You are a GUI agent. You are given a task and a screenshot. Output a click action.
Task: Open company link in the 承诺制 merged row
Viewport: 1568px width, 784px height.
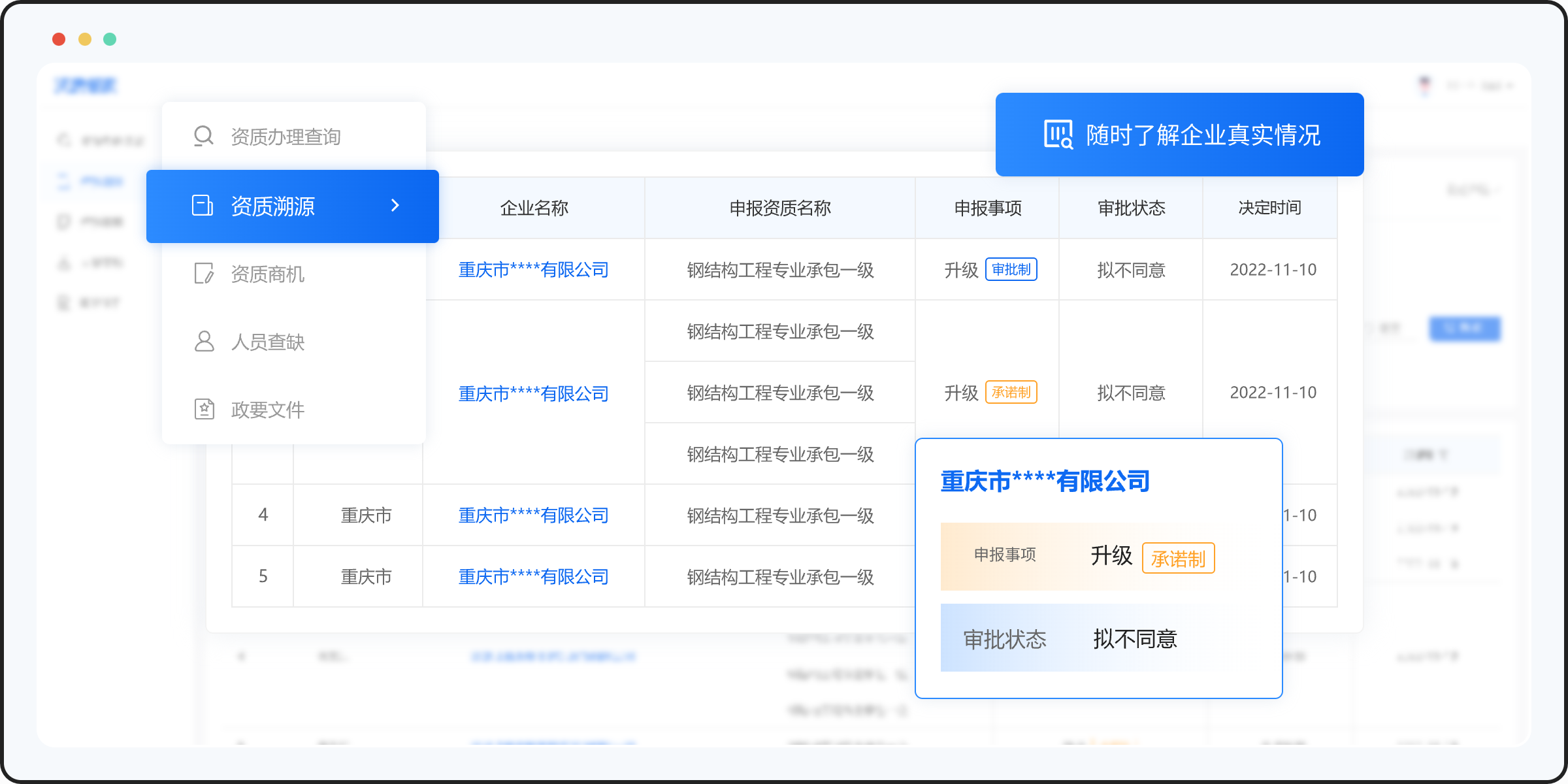point(533,394)
